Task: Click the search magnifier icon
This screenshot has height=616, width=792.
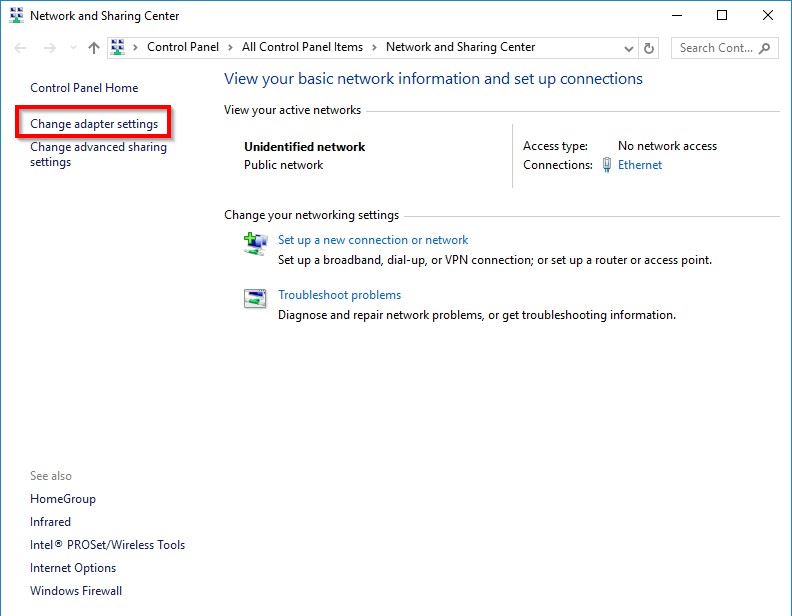Action: tap(764, 48)
